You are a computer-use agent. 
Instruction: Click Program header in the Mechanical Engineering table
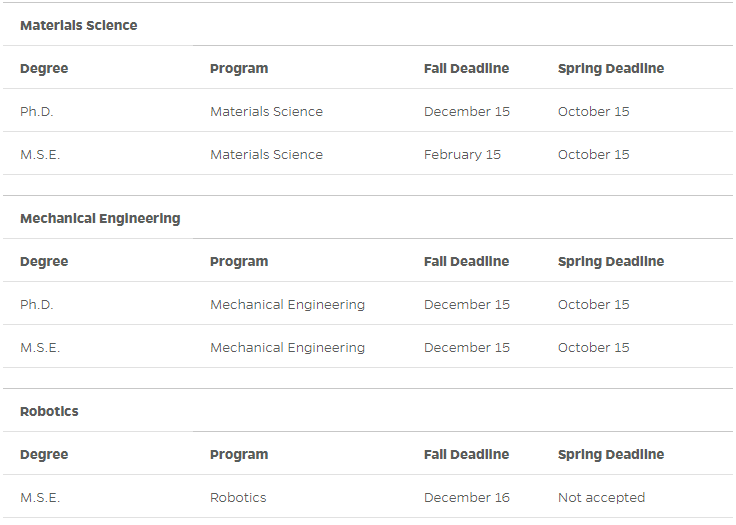pos(239,262)
